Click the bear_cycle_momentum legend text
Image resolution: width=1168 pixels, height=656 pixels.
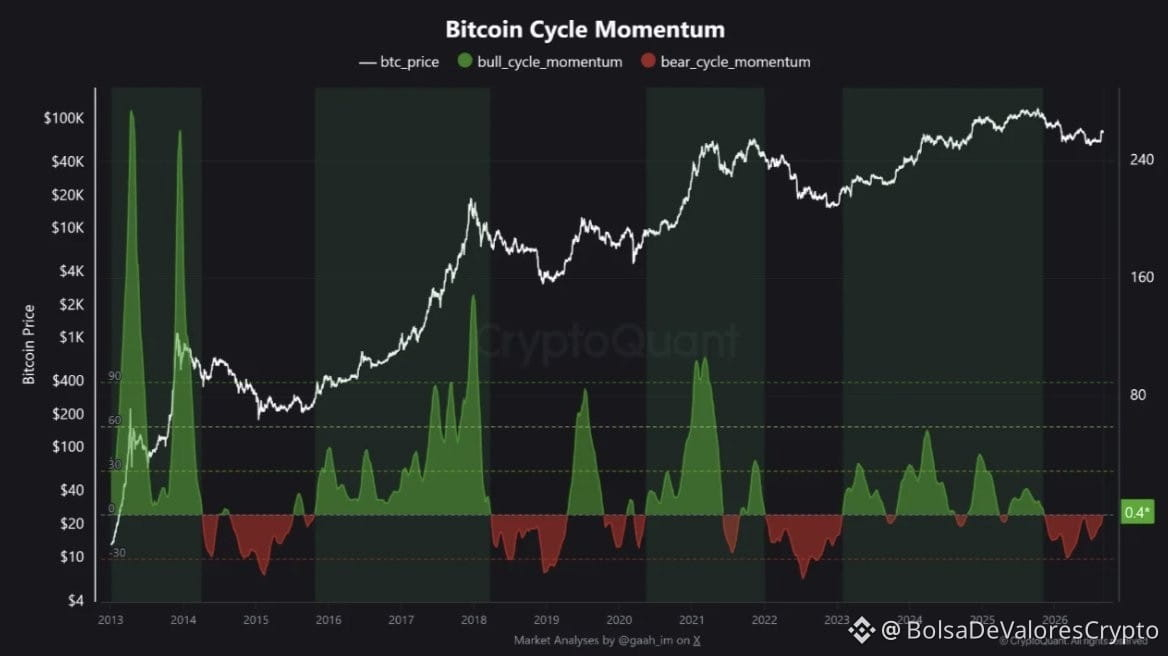(x=735, y=62)
